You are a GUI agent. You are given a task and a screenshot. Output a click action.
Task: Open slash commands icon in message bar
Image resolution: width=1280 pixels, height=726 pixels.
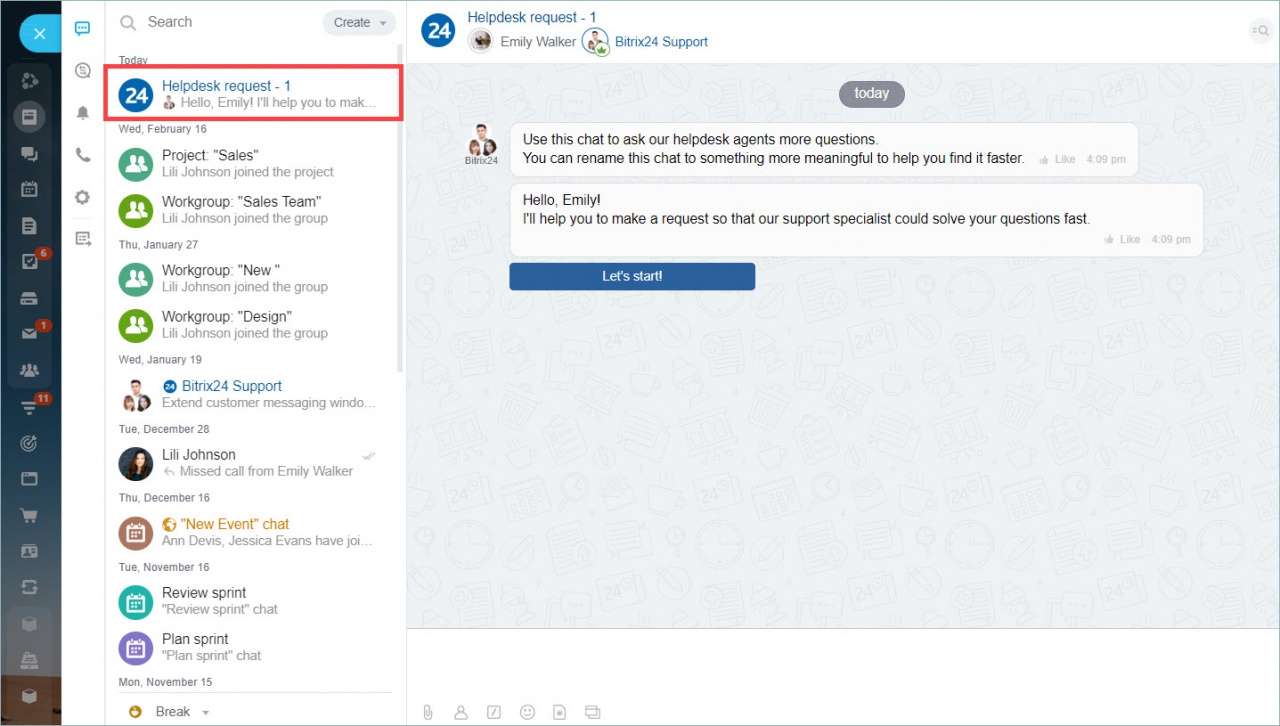click(493, 712)
